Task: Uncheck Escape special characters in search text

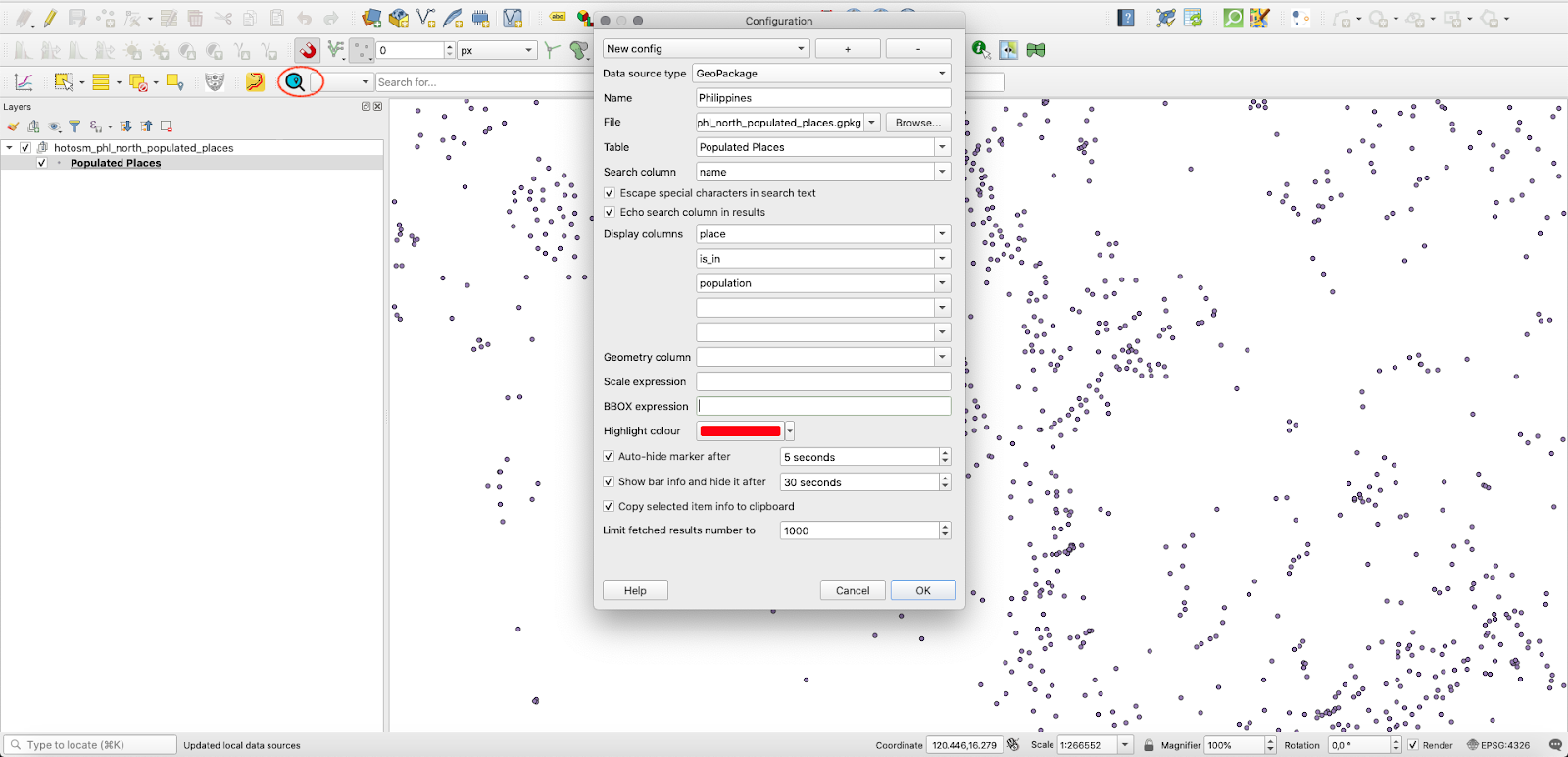Action: pyautogui.click(x=610, y=193)
